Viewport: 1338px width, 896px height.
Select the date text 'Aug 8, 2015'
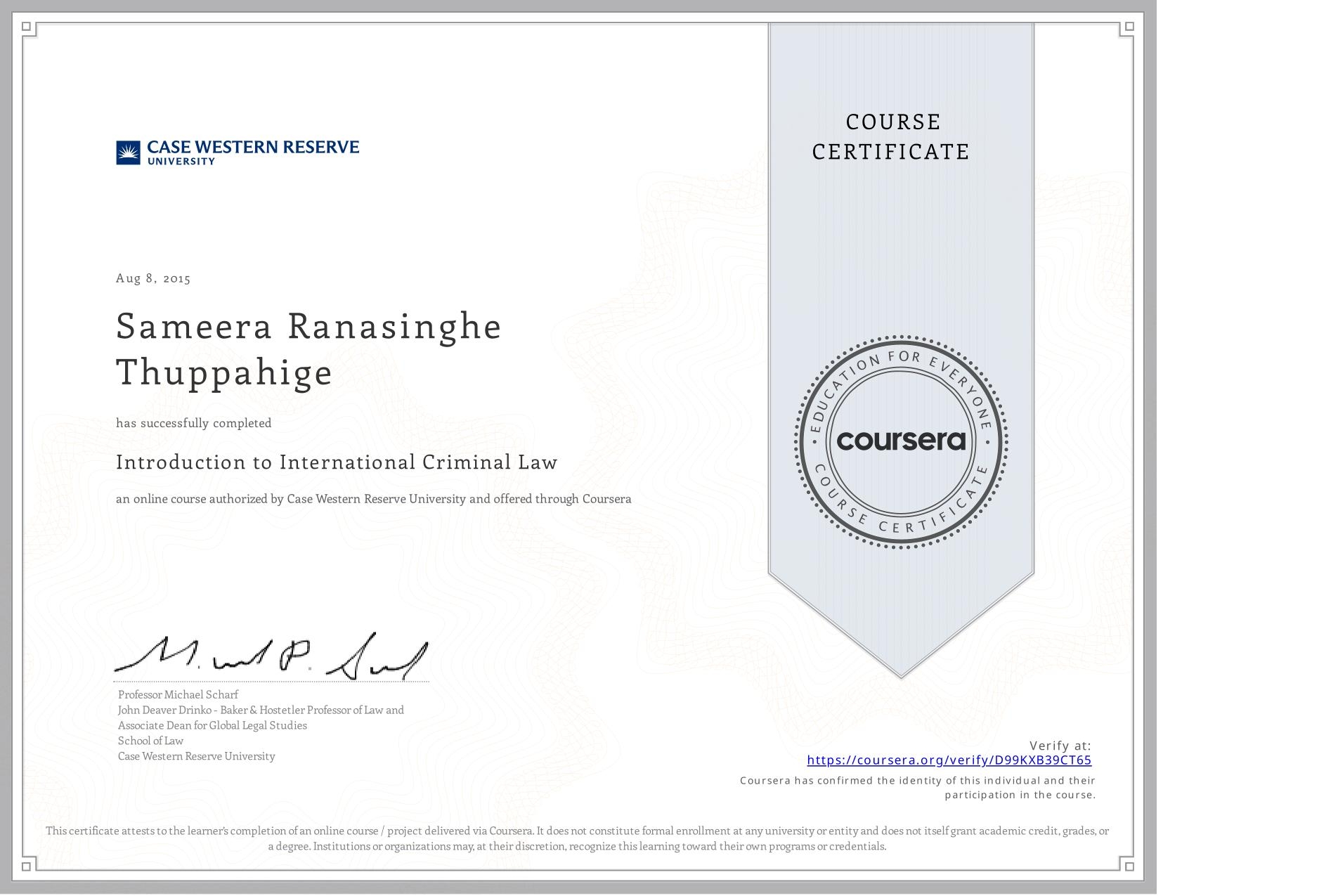[x=153, y=278]
